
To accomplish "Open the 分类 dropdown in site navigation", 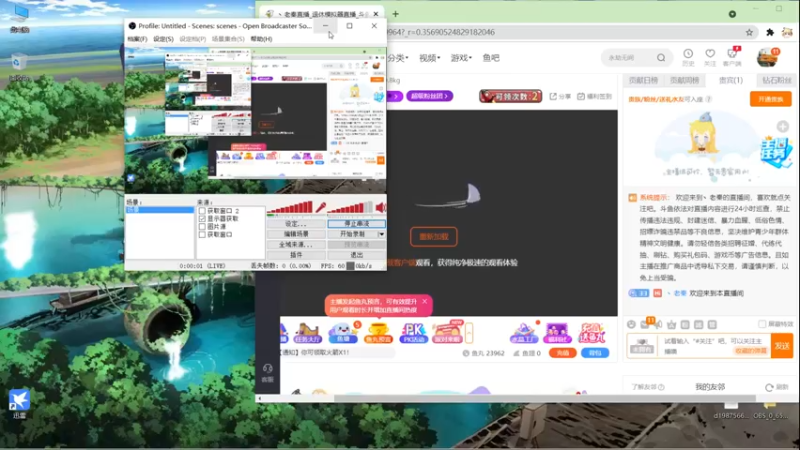I will tap(398, 58).
